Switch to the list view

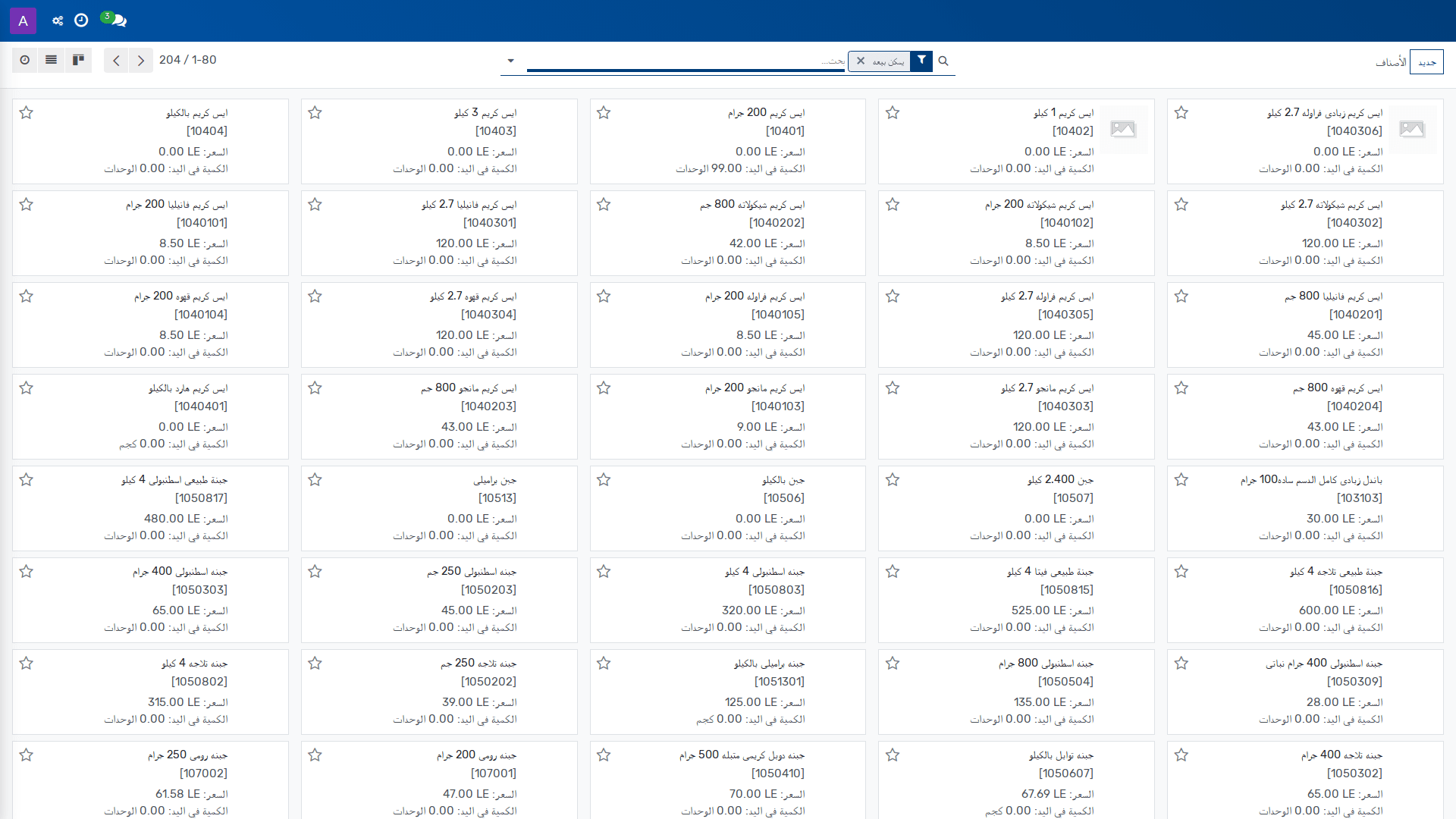[52, 60]
